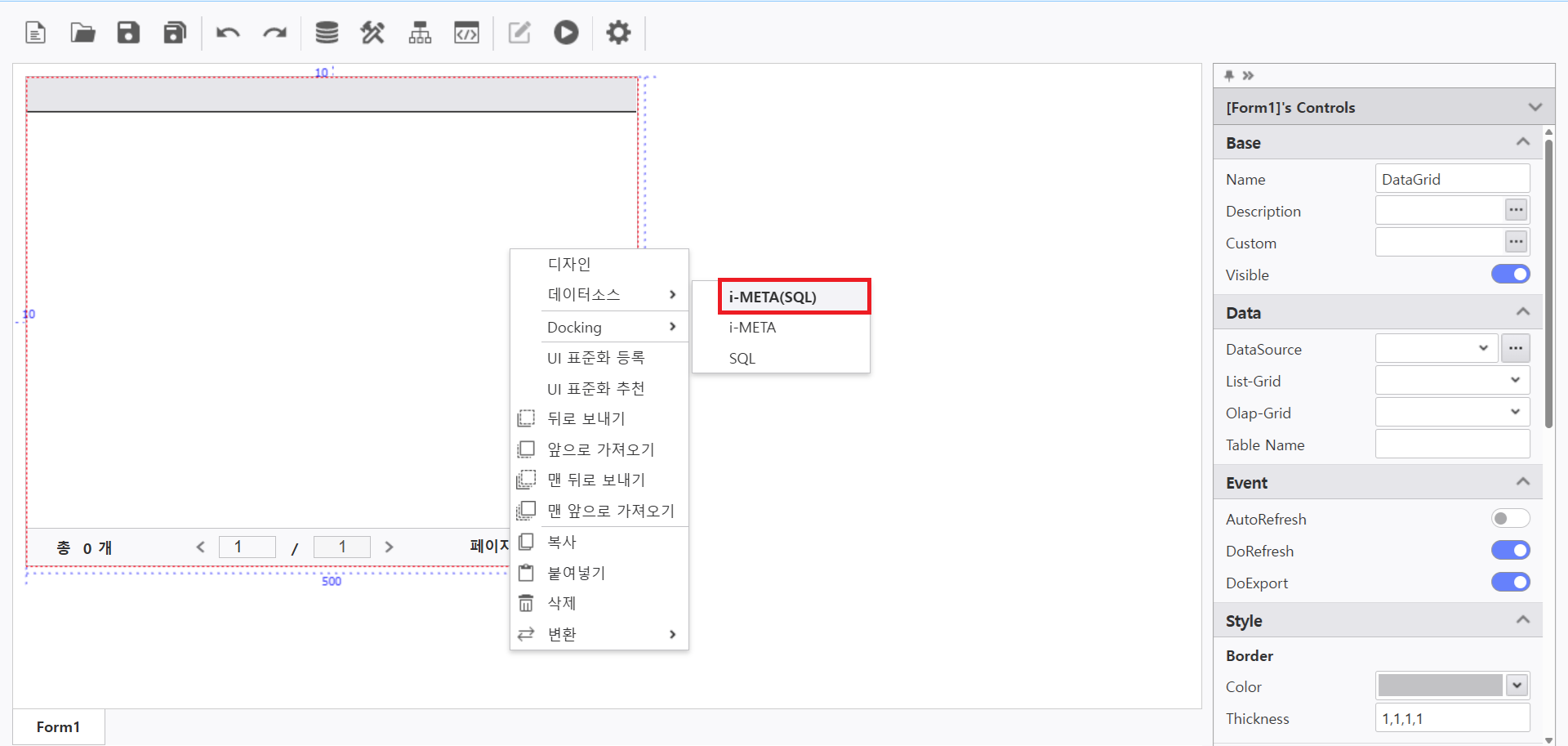Collapse the Base section

pyautogui.click(x=1522, y=142)
